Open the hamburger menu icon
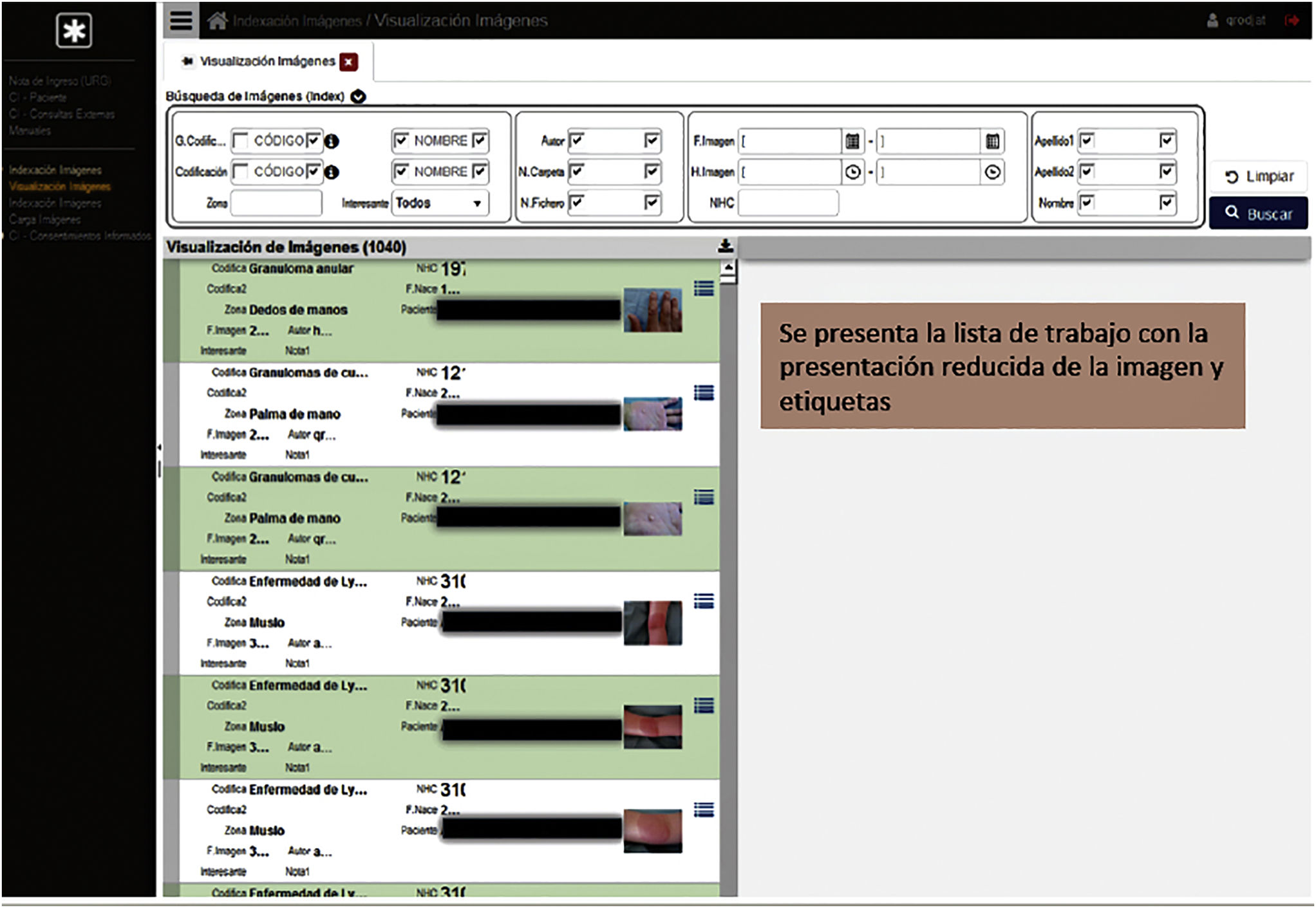 181,21
